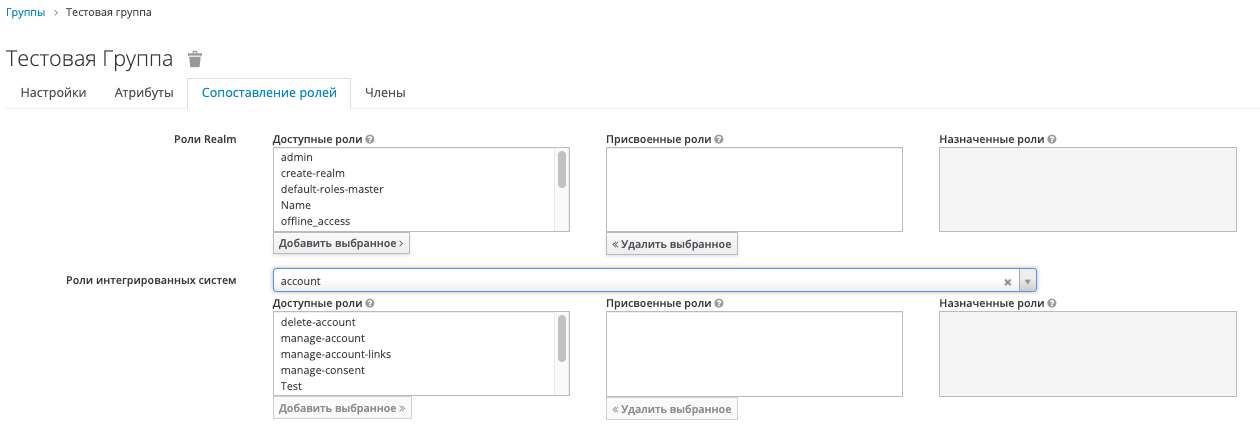
Task: Click the client available roles scrollbar
Action: (x=562, y=338)
